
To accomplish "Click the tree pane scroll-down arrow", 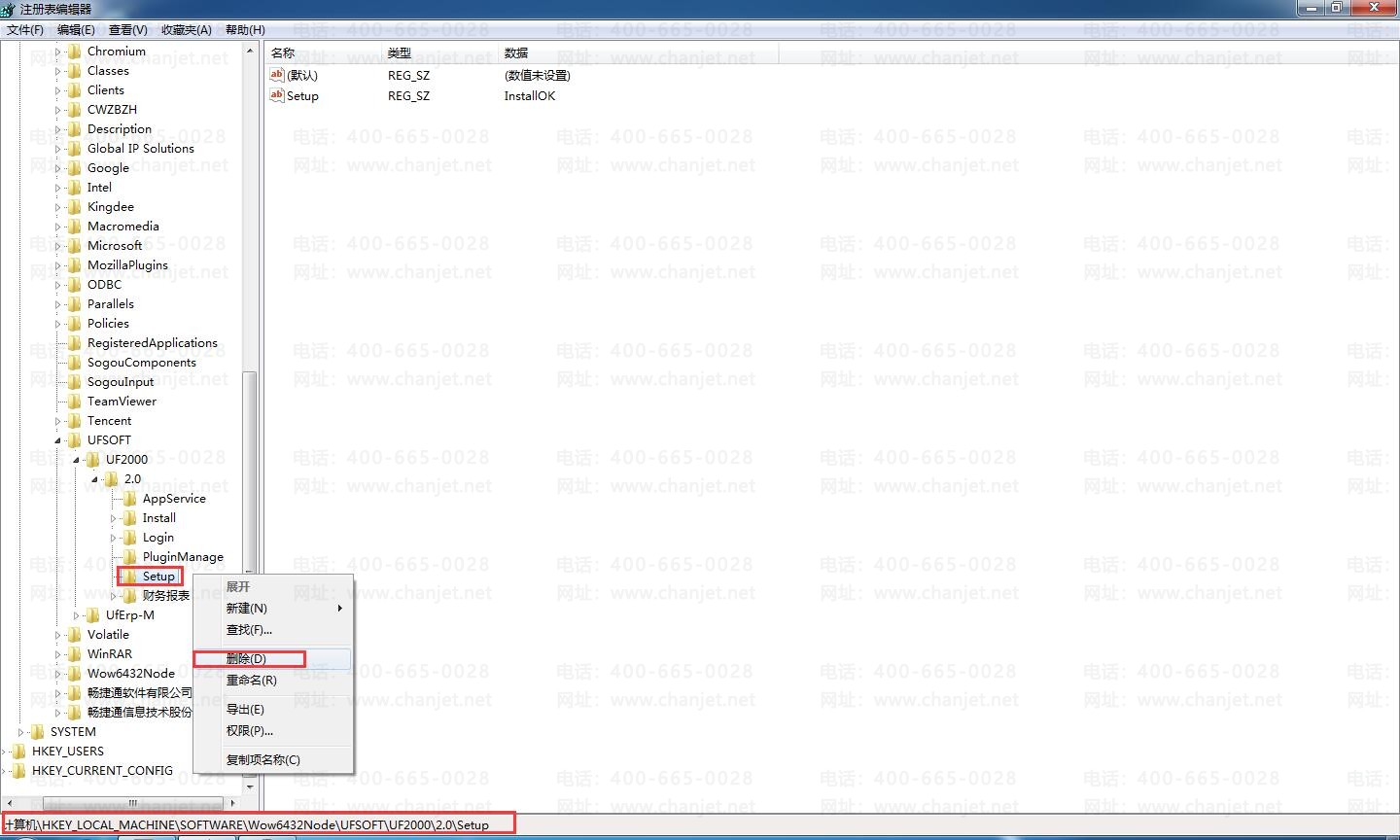I will 250,787.
